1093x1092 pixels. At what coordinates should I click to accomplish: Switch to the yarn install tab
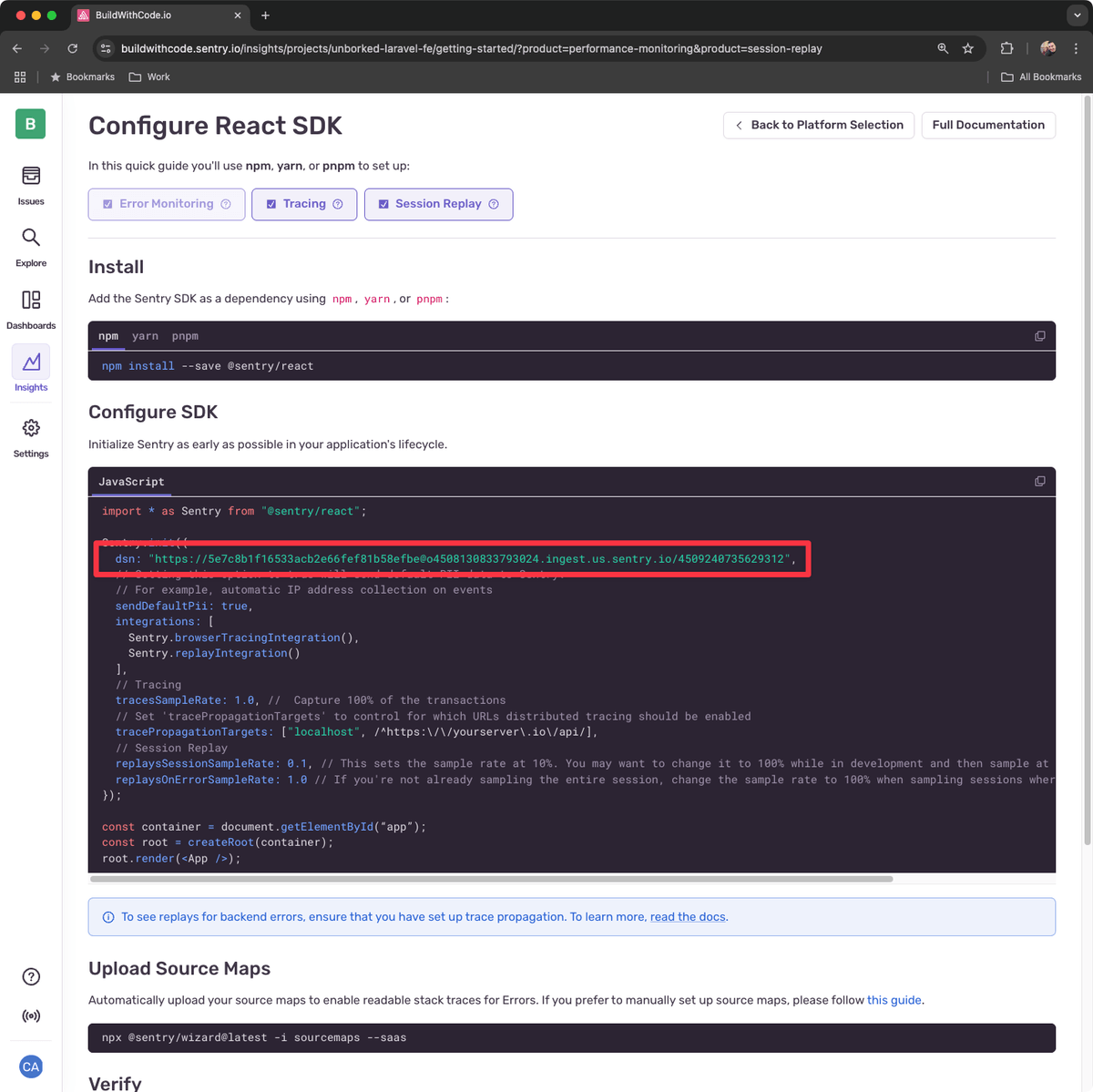(x=145, y=336)
